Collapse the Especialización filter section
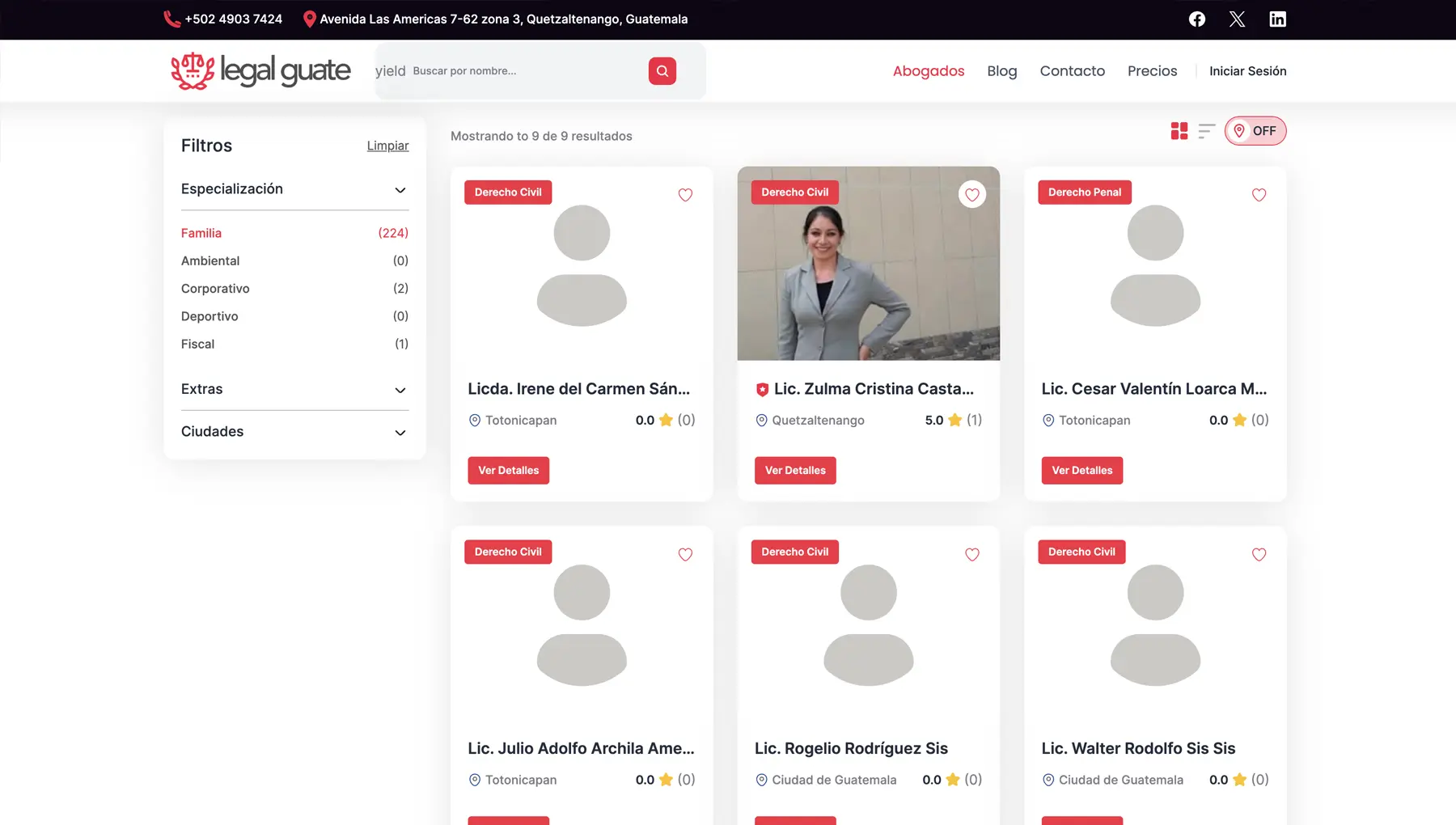Image resolution: width=1456 pixels, height=825 pixels. (x=400, y=190)
